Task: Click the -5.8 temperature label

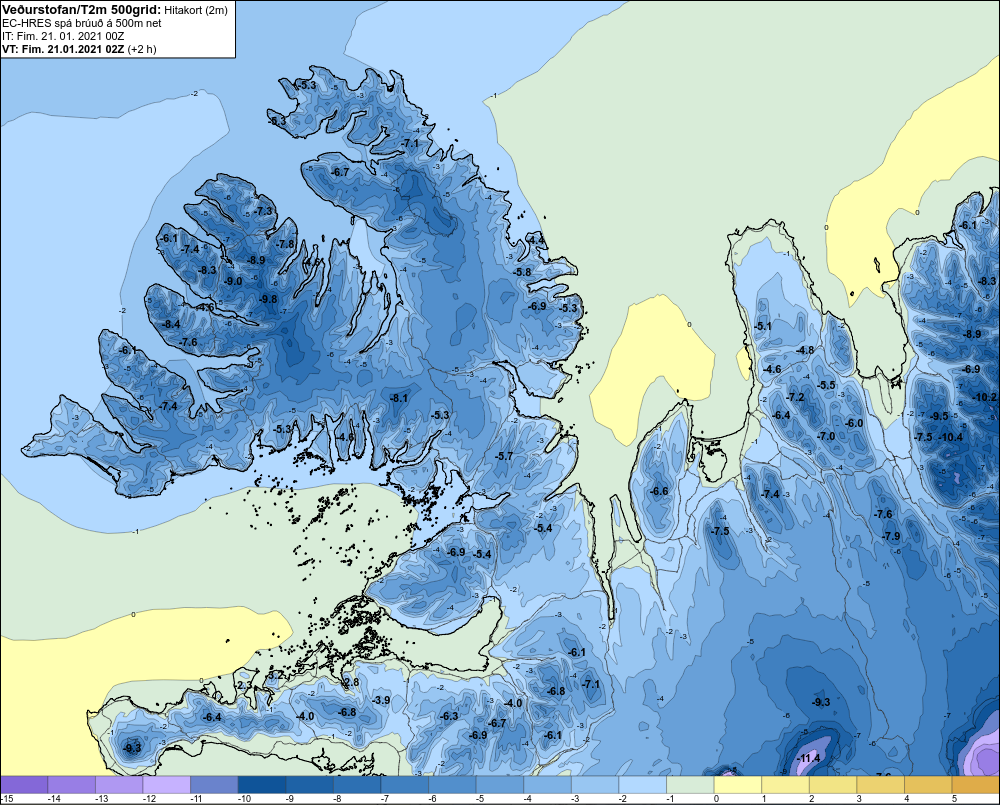Action: tap(522, 272)
